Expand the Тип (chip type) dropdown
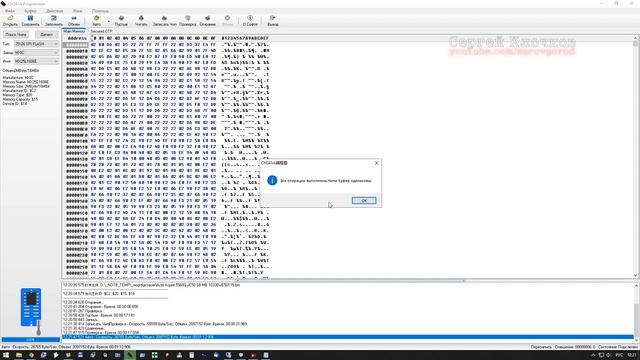The height and width of the screenshot is (360, 640). (56, 44)
